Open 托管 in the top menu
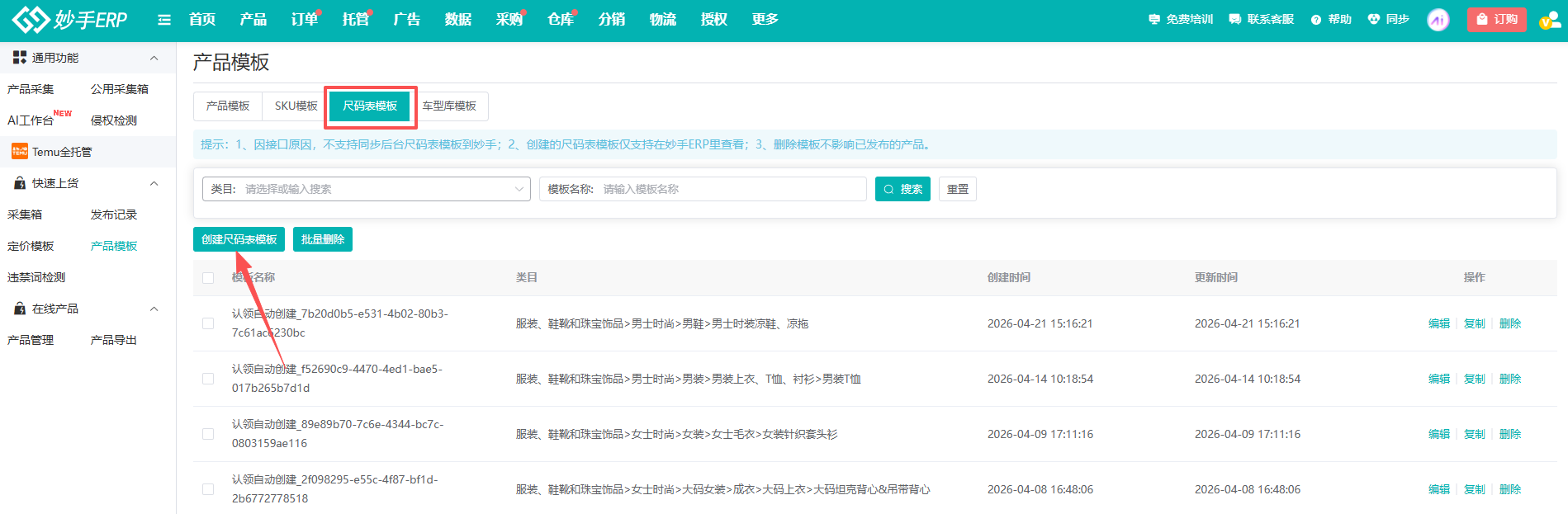The height and width of the screenshot is (514, 1568). click(356, 19)
